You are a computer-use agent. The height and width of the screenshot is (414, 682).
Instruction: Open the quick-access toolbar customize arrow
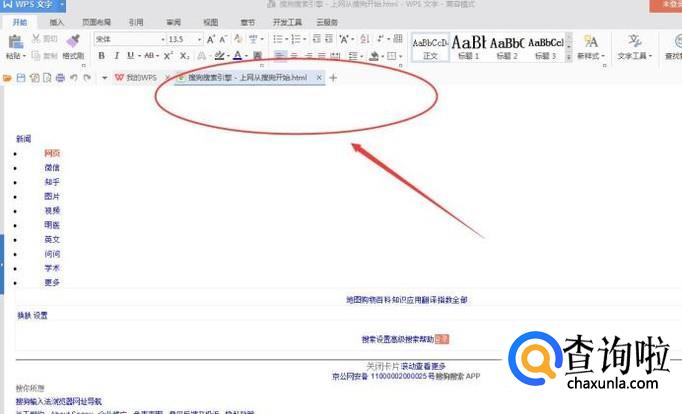click(x=104, y=78)
